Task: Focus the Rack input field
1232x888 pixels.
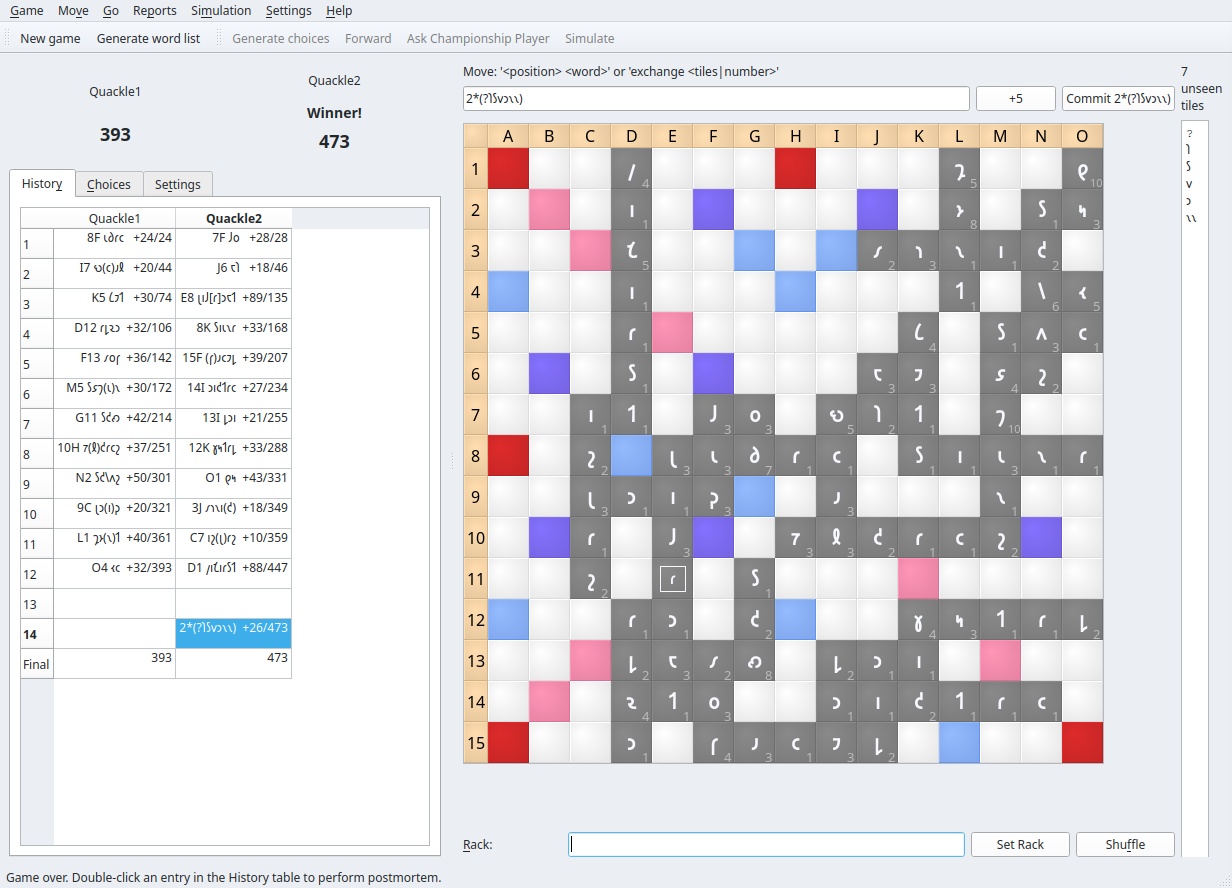Action: coord(766,845)
